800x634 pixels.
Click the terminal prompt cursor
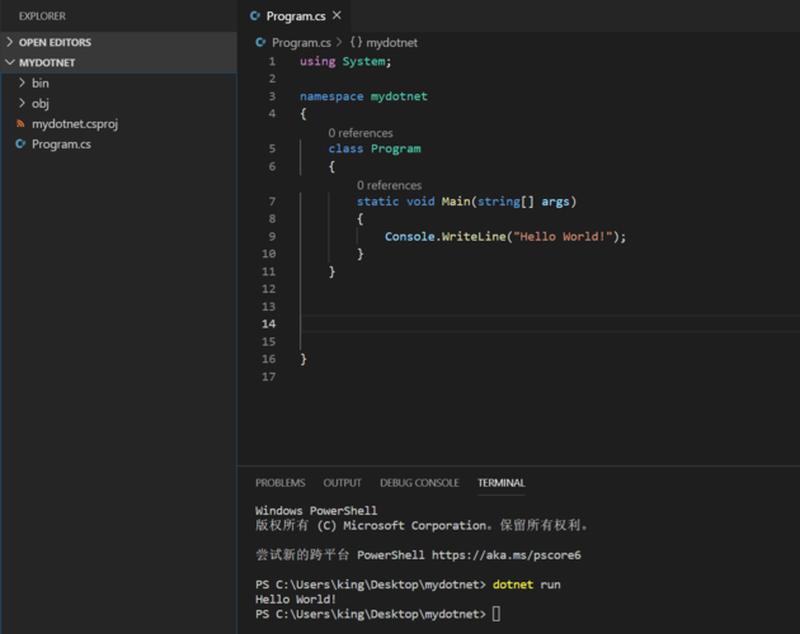tap(496, 614)
